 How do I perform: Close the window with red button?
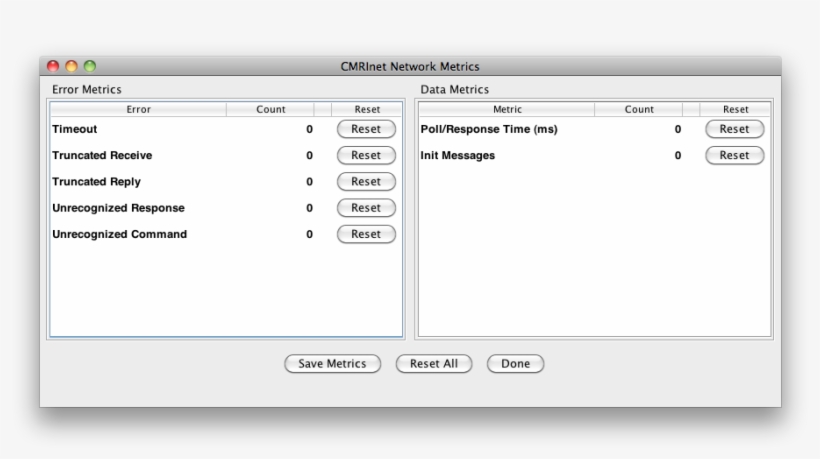point(53,66)
